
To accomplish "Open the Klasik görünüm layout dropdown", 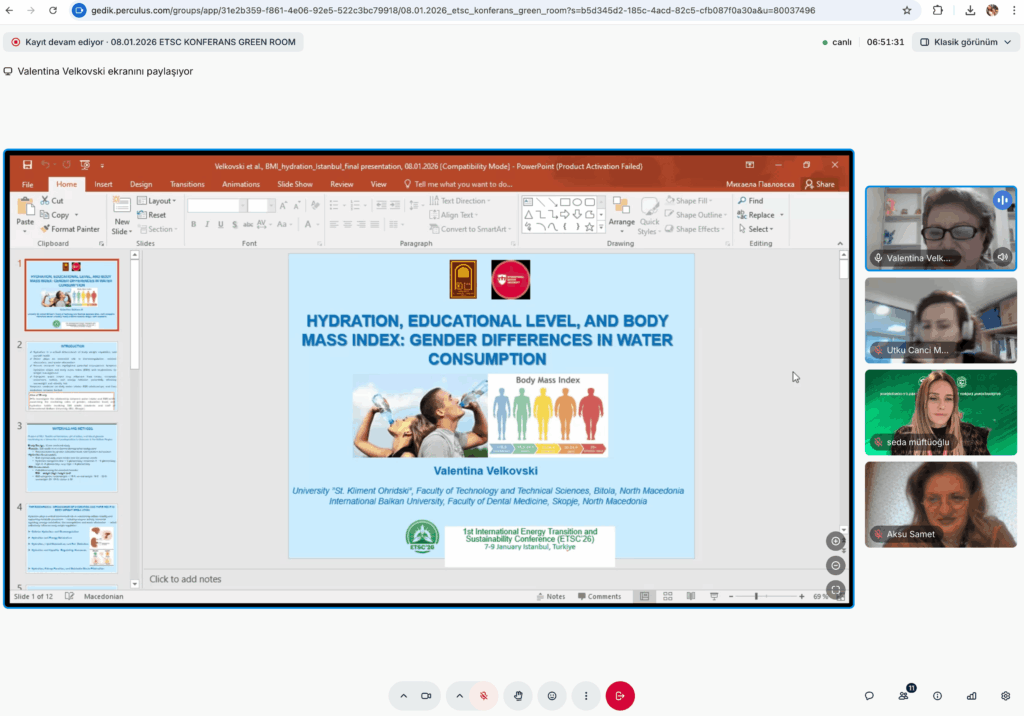I will [965, 42].
